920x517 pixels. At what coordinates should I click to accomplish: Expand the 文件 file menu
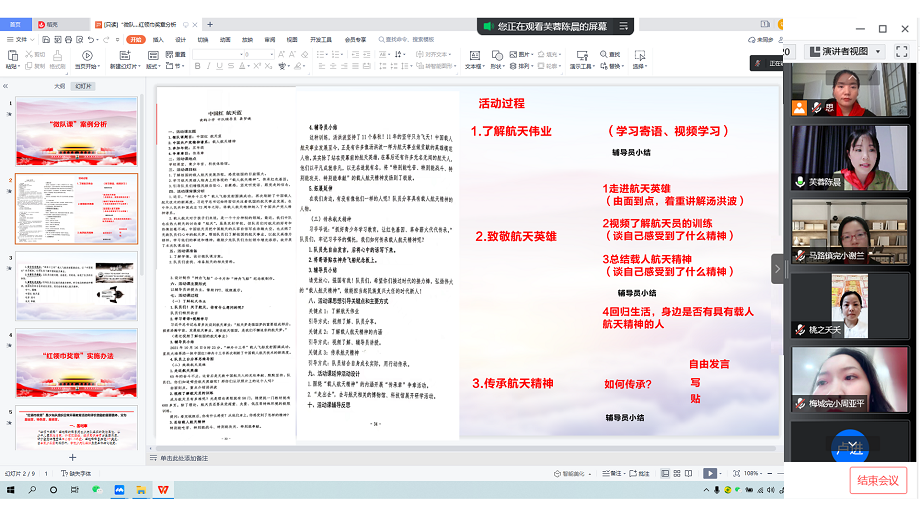(19, 40)
